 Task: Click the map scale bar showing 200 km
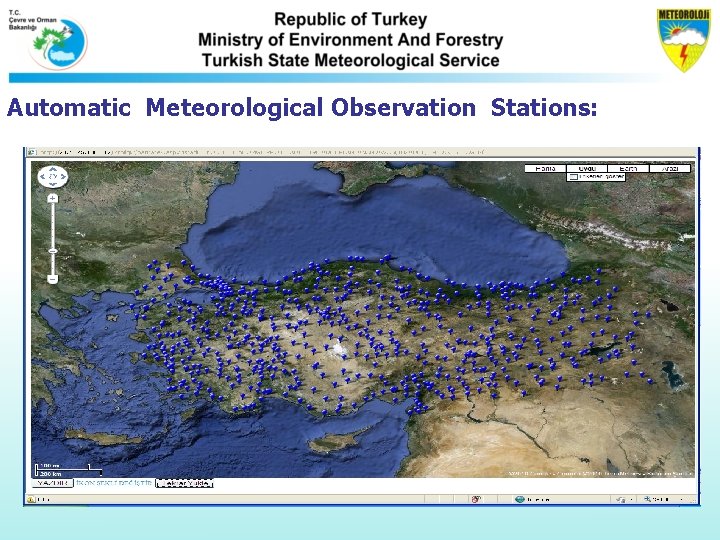coord(68,470)
